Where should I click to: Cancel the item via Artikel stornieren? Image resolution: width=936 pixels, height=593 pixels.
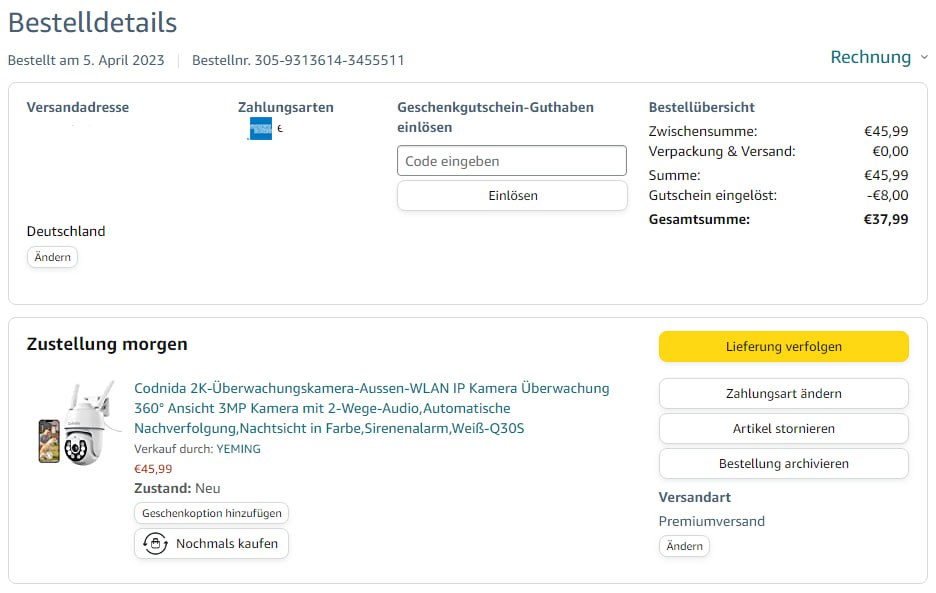[x=783, y=429]
